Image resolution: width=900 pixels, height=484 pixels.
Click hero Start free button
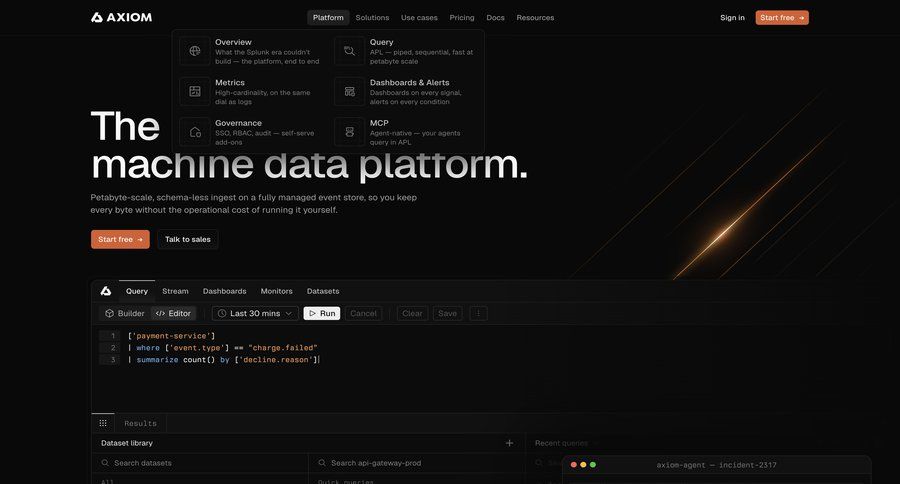[x=120, y=239]
